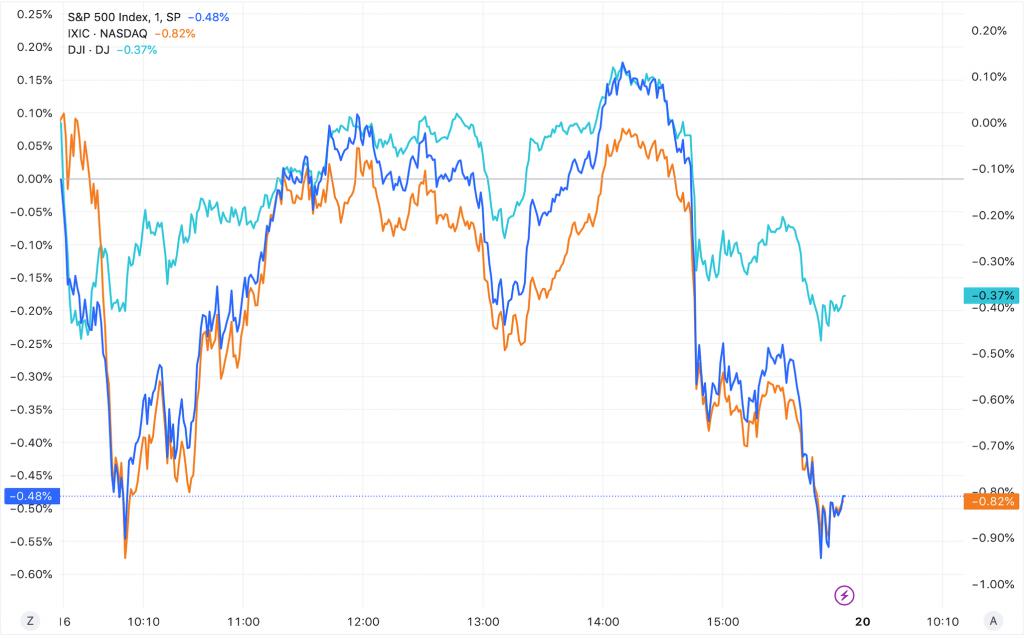The image size is (1024, 638).
Task: Click the teal -0.37% value in DJI legend
Action: coord(137,49)
